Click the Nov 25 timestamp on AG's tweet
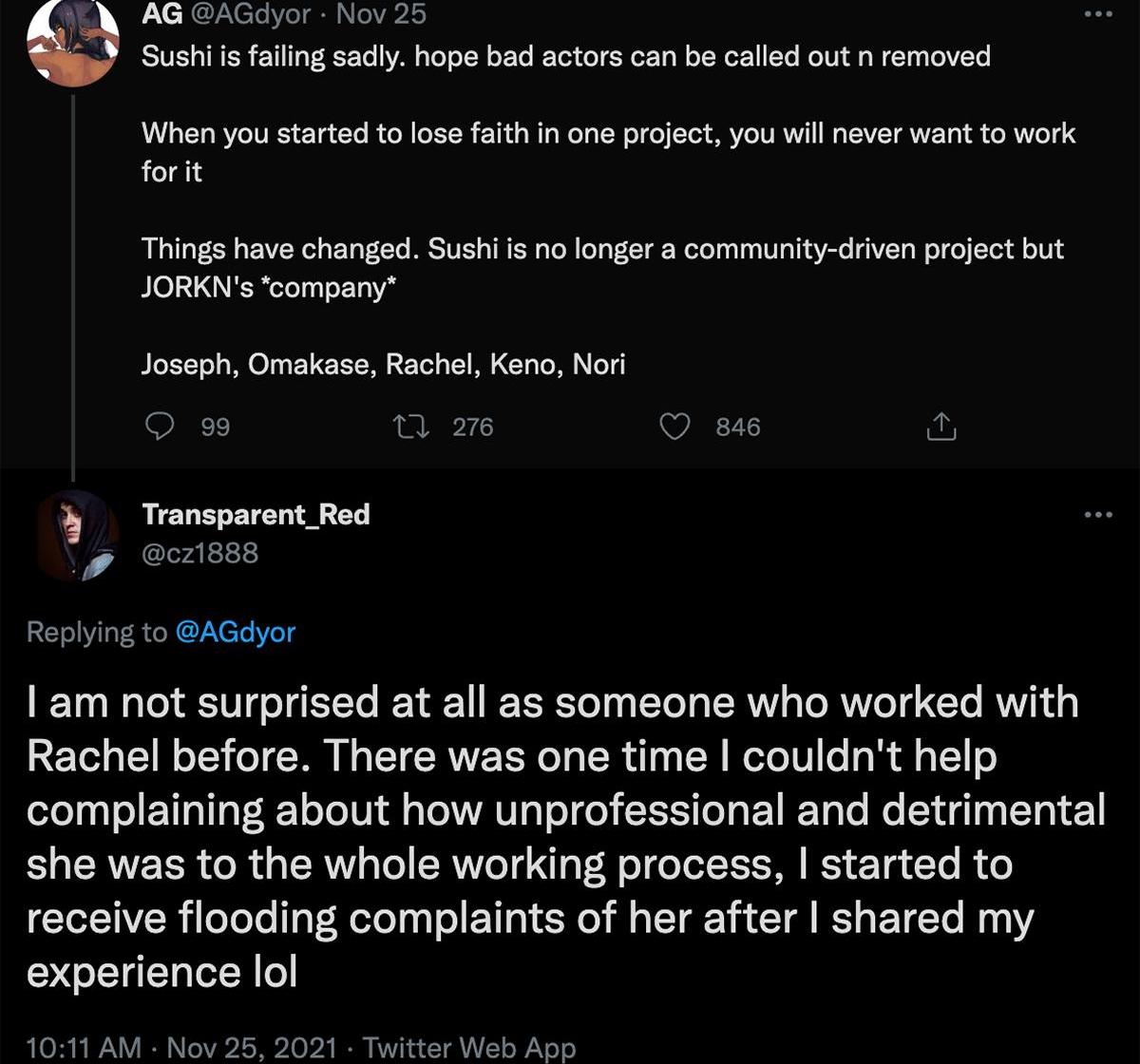This screenshot has width=1140, height=1064. (381, 14)
